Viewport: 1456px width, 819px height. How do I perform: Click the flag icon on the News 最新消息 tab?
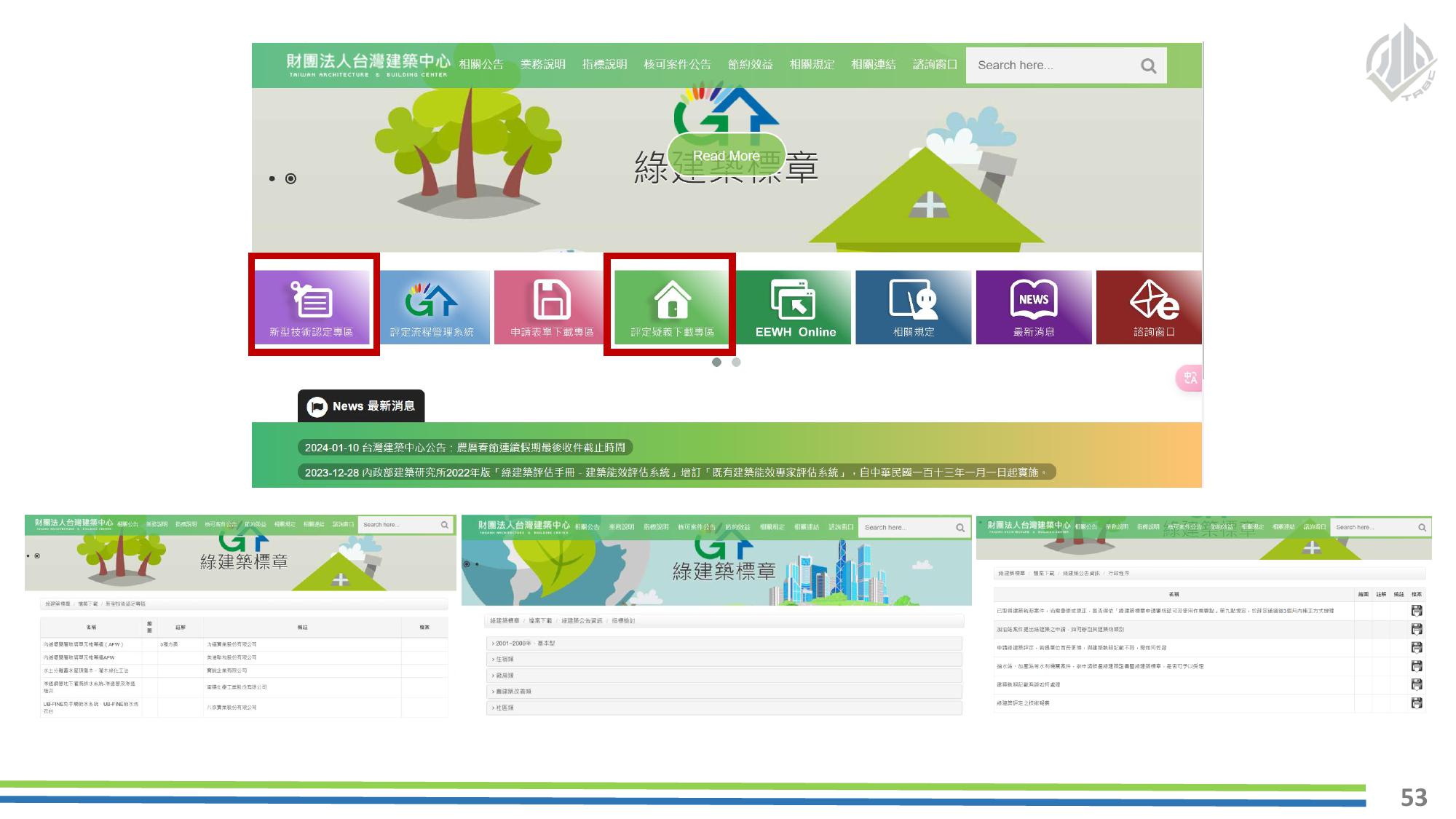(x=317, y=406)
